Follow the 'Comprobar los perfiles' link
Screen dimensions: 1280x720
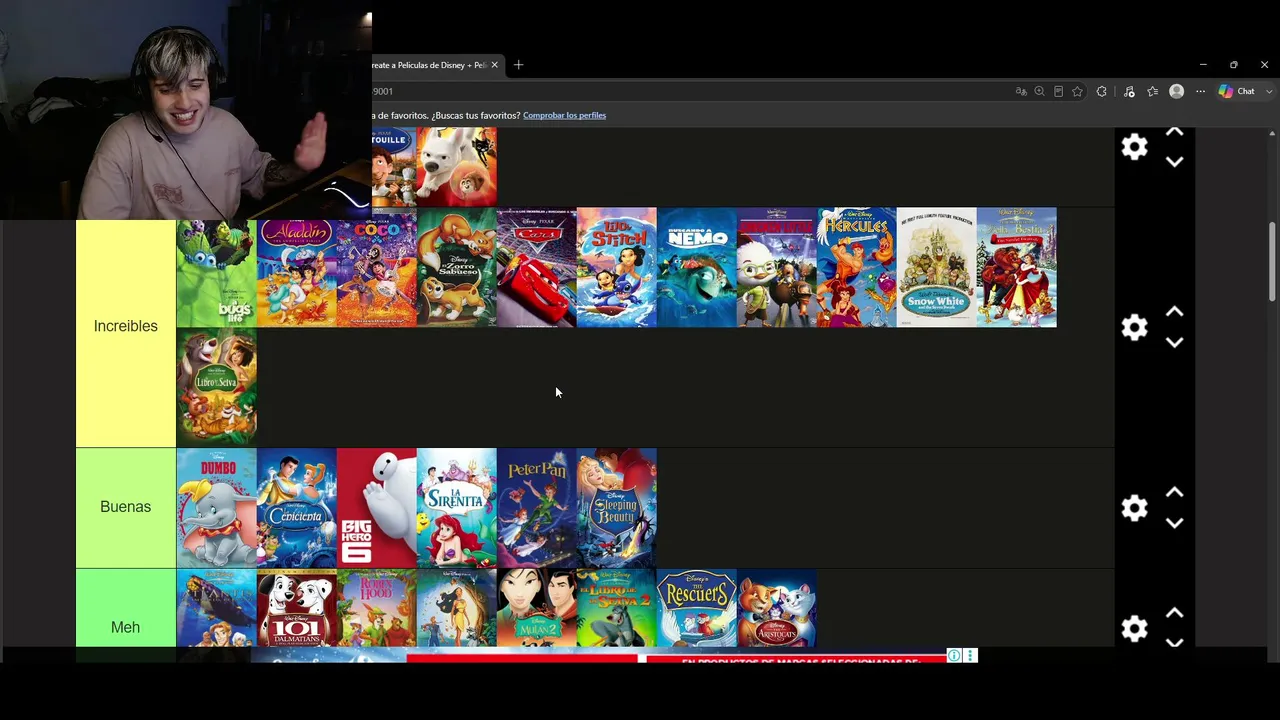(564, 115)
